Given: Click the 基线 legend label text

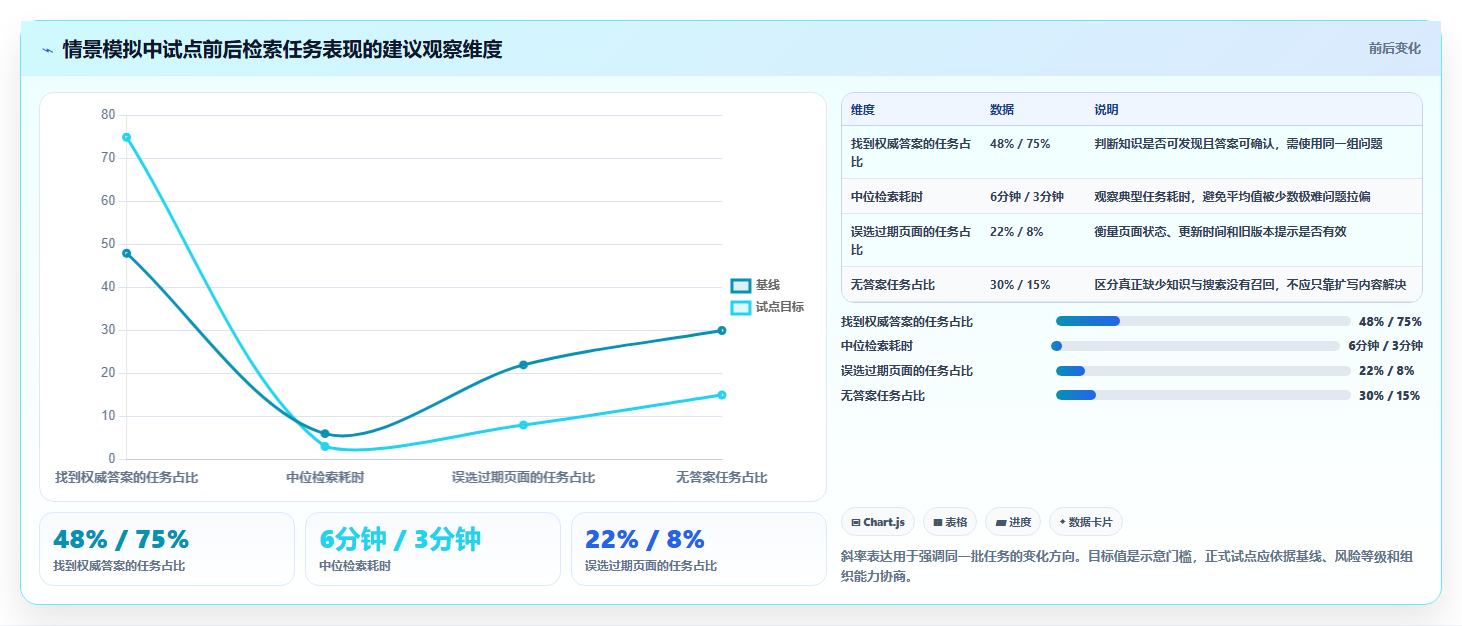Looking at the screenshot, I should coord(768,286).
